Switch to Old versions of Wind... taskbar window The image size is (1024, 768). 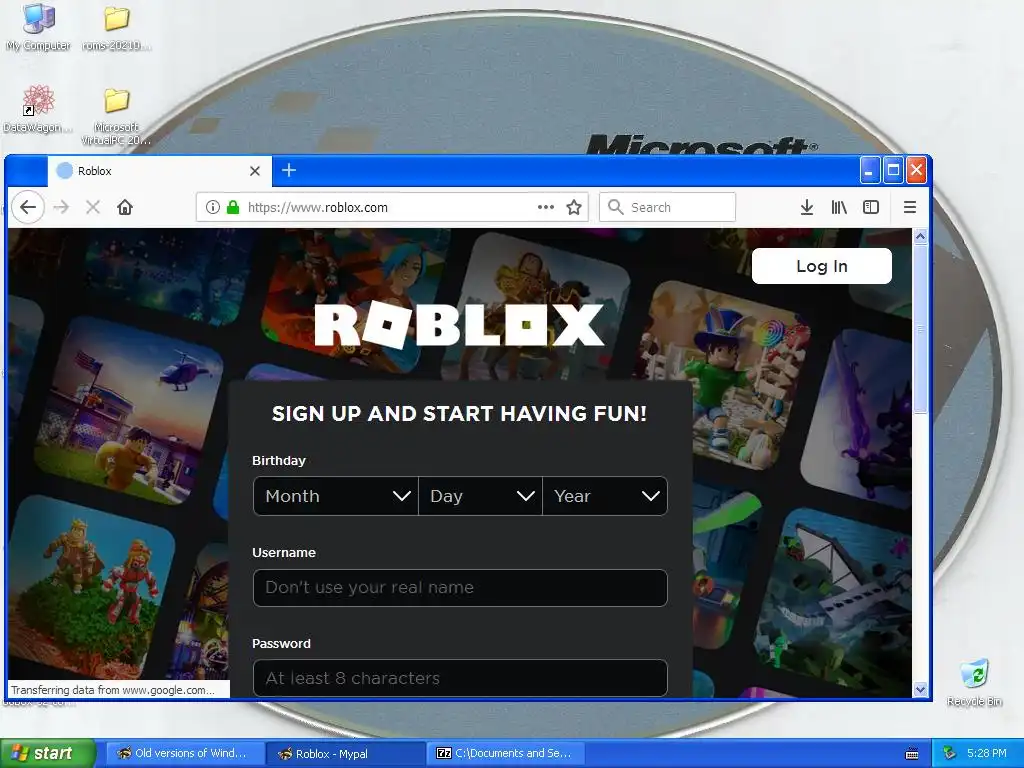click(184, 754)
